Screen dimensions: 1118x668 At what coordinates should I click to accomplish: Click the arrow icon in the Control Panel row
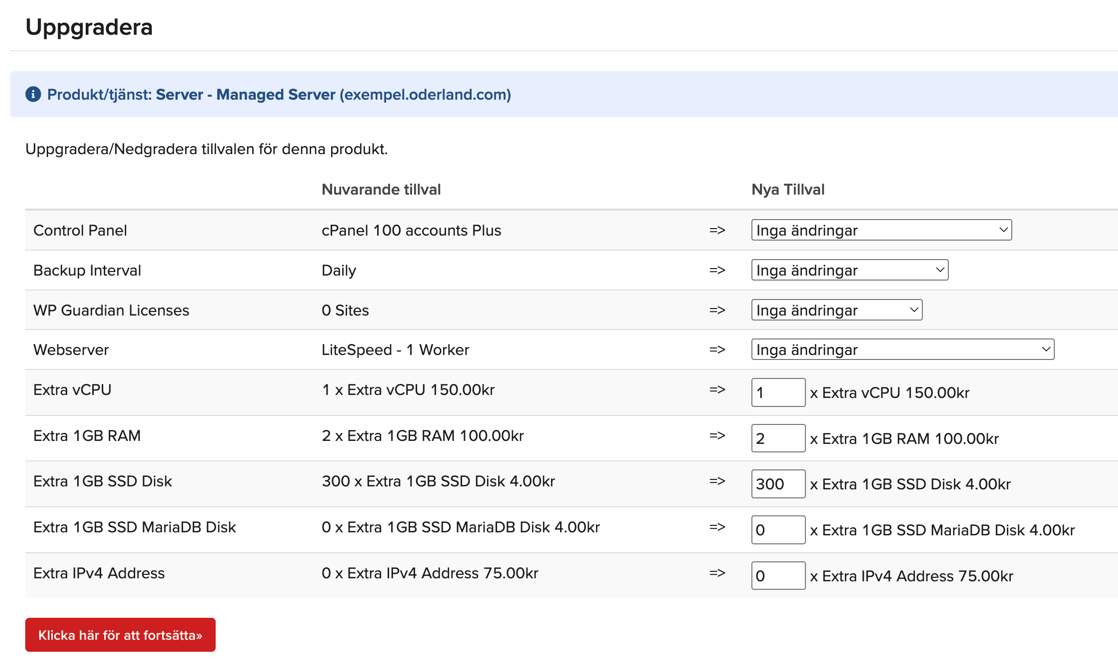click(717, 230)
